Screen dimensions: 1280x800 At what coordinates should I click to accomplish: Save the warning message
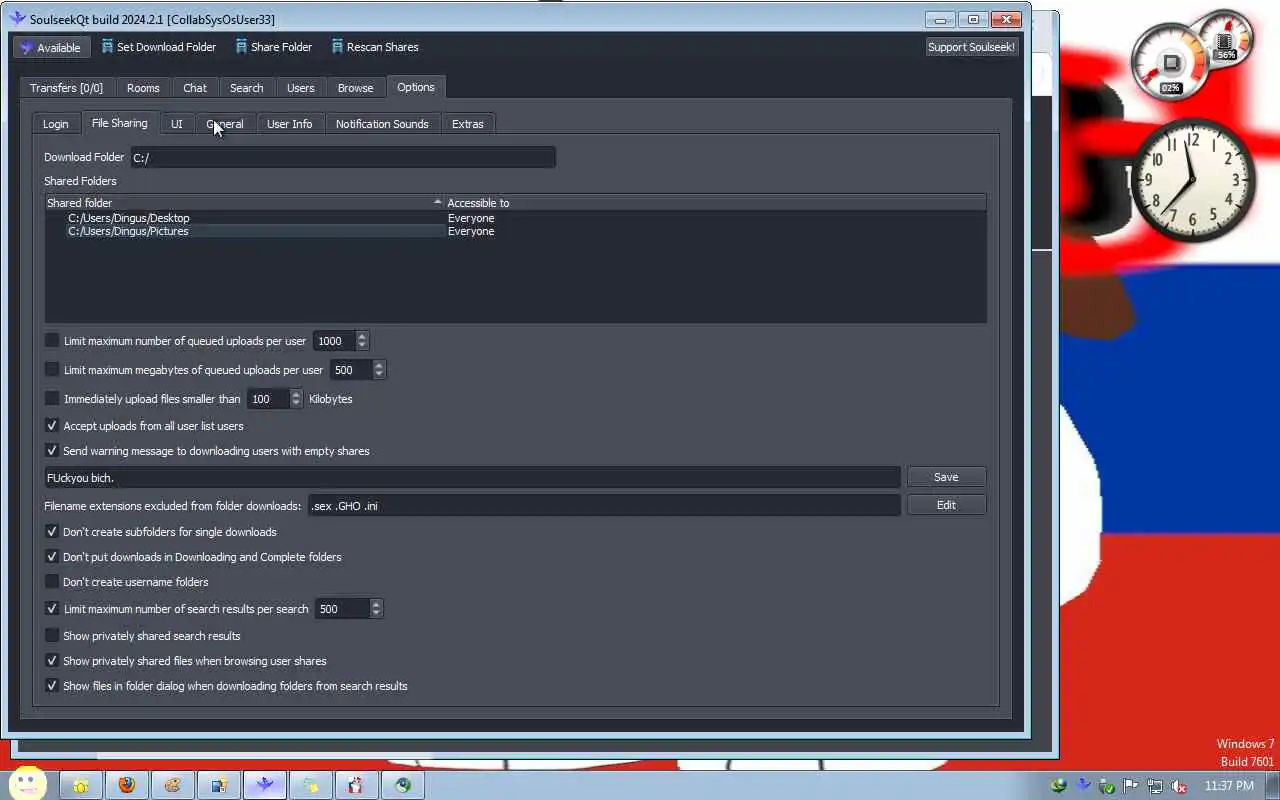(x=946, y=477)
